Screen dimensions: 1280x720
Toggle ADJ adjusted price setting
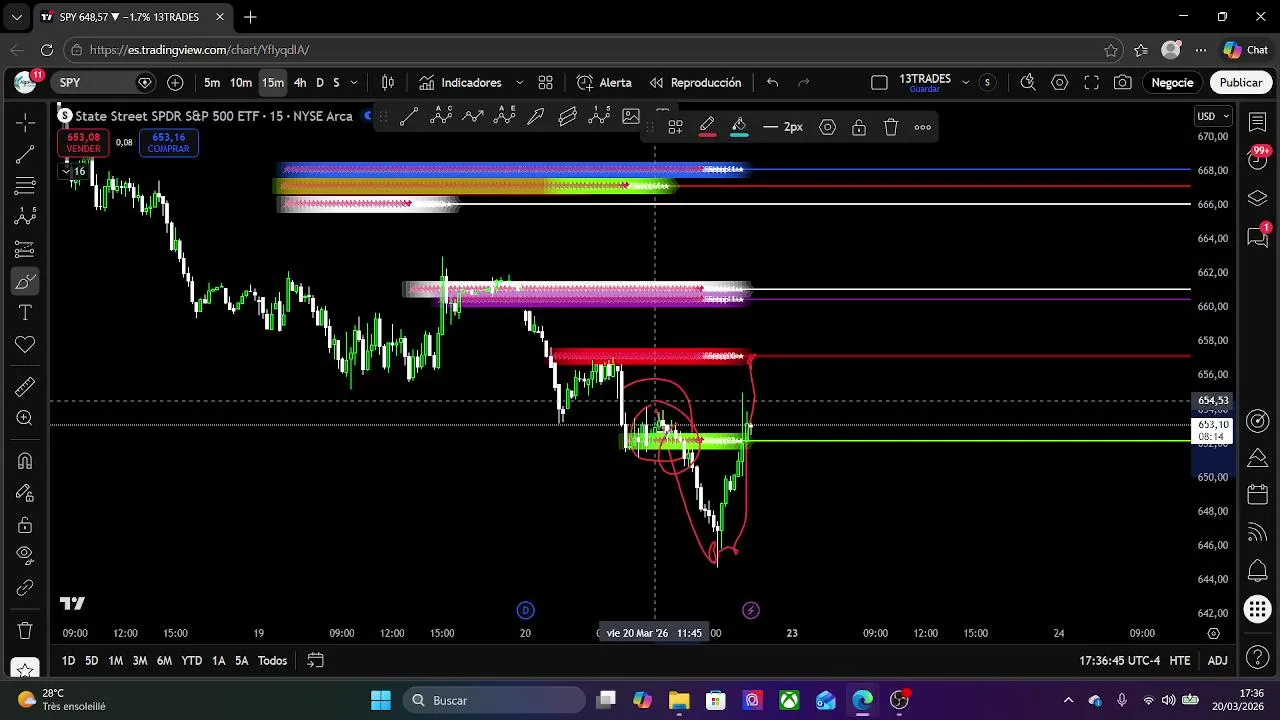click(x=1217, y=661)
